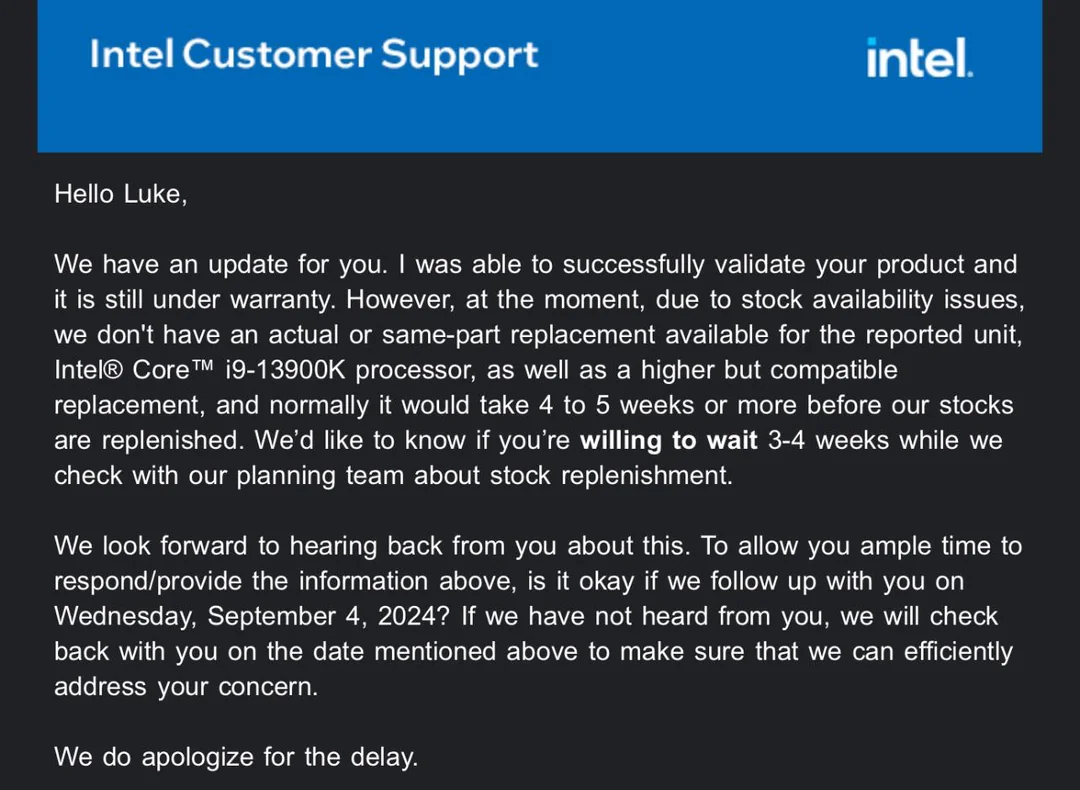
Task: Click the bold "willing to wait" text
Action: tap(669, 441)
